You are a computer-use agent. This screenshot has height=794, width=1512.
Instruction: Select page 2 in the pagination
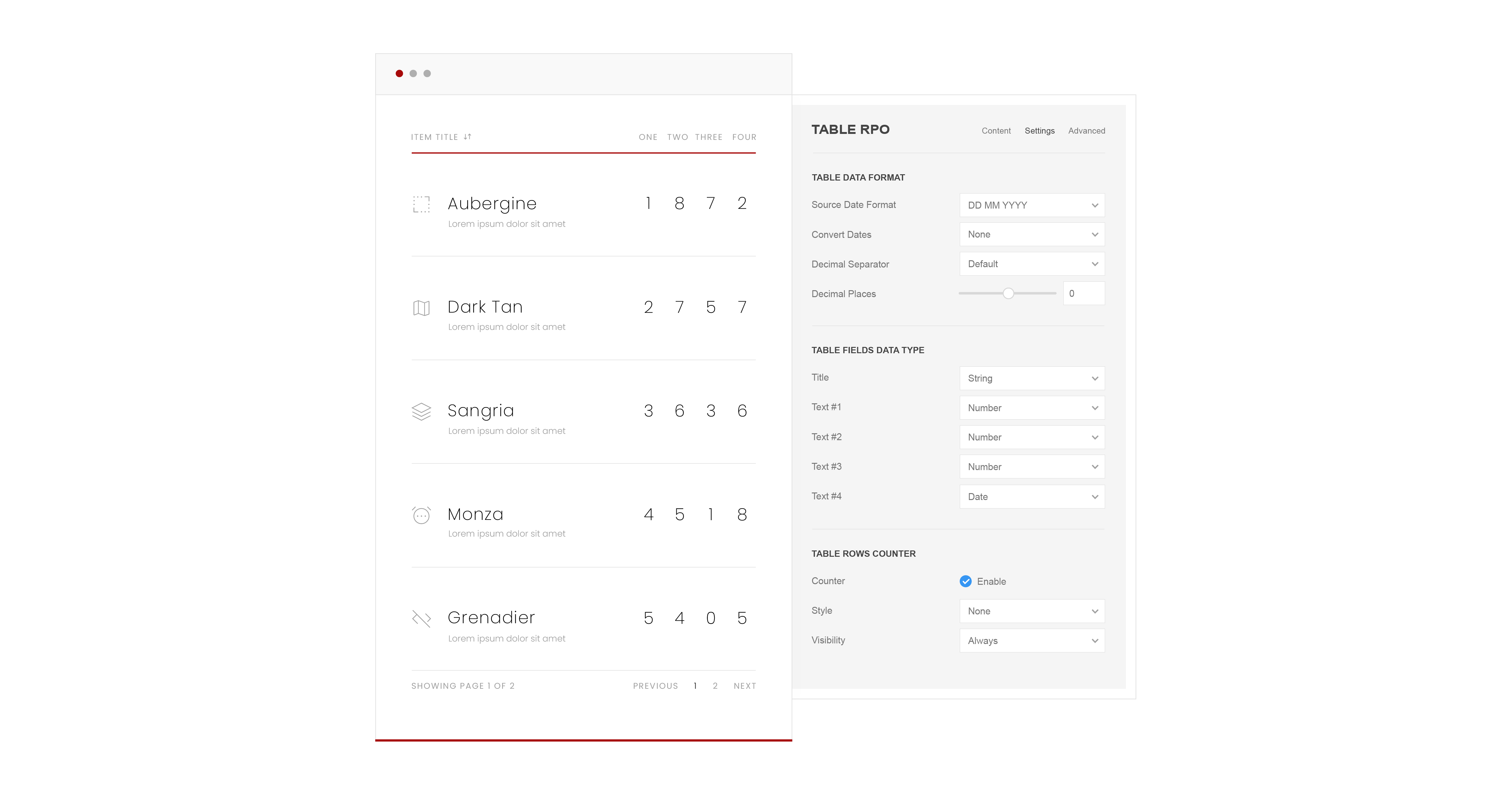pos(714,685)
